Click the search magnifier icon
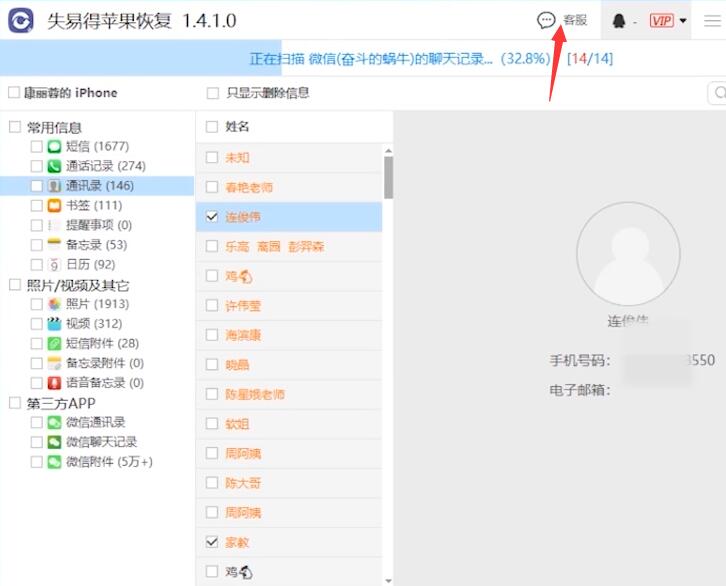 point(719,93)
